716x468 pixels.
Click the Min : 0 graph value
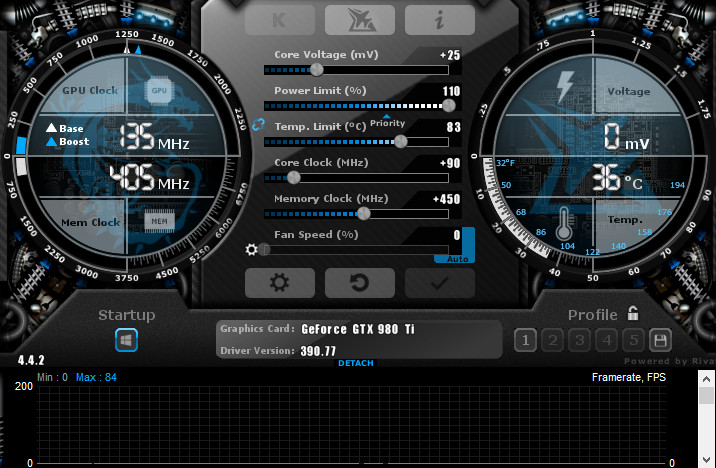52,377
